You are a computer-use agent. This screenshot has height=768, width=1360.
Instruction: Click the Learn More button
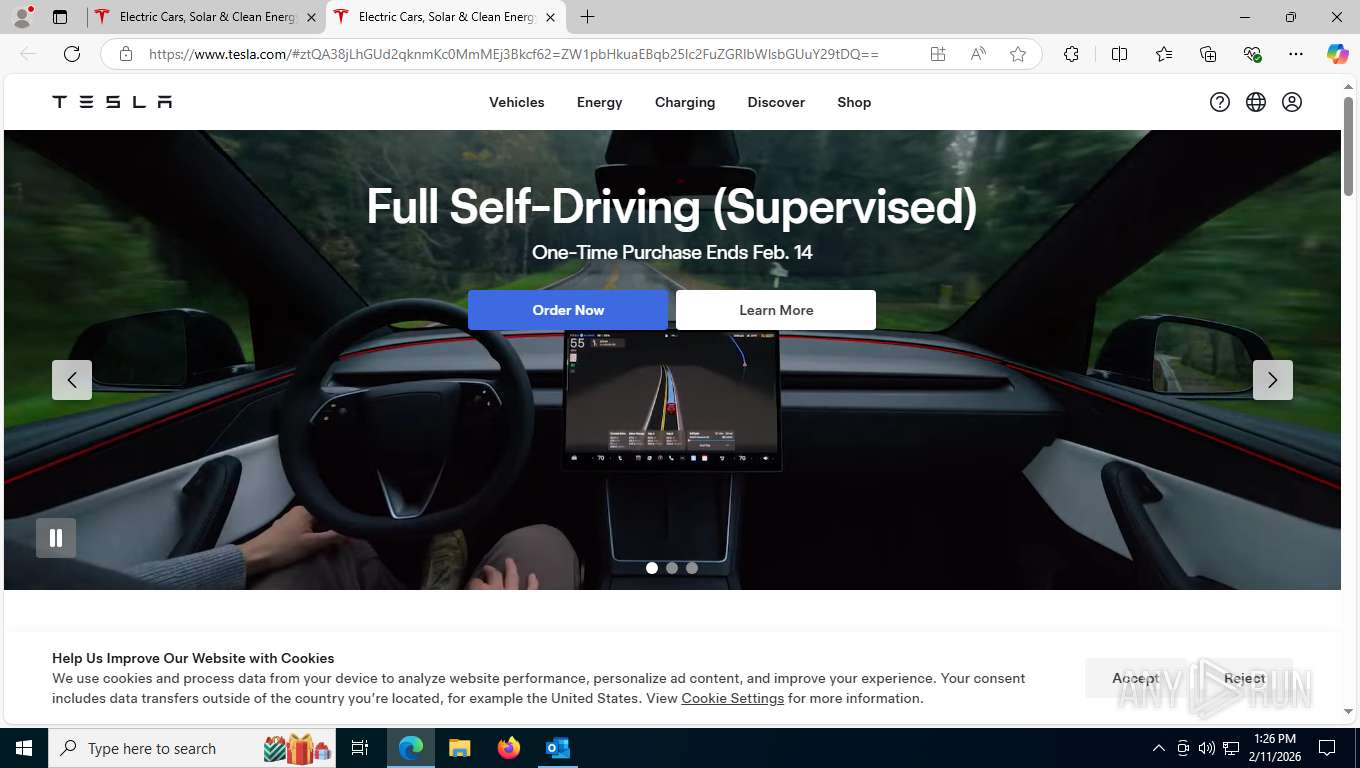coord(776,310)
